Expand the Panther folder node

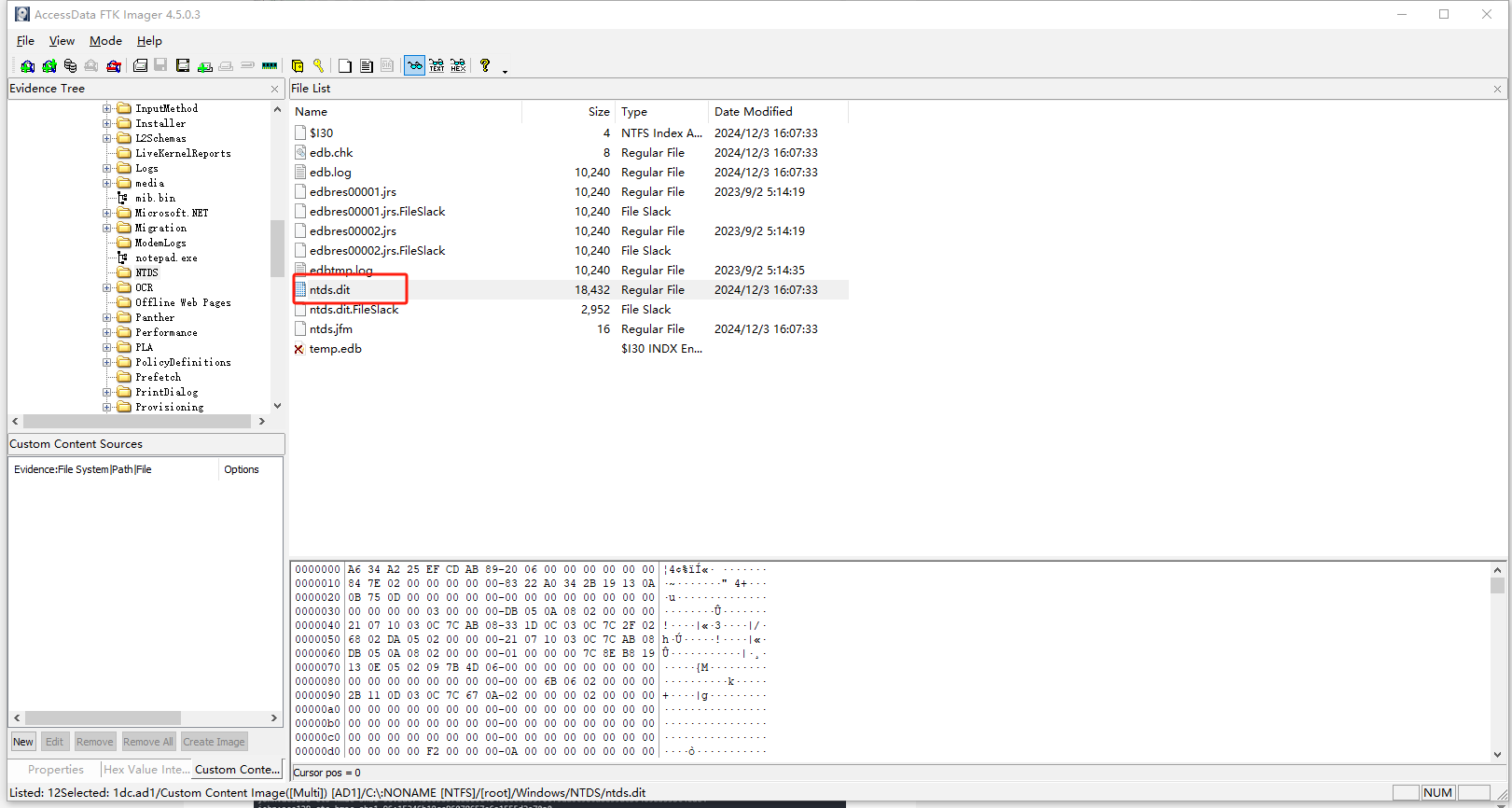click(x=106, y=317)
